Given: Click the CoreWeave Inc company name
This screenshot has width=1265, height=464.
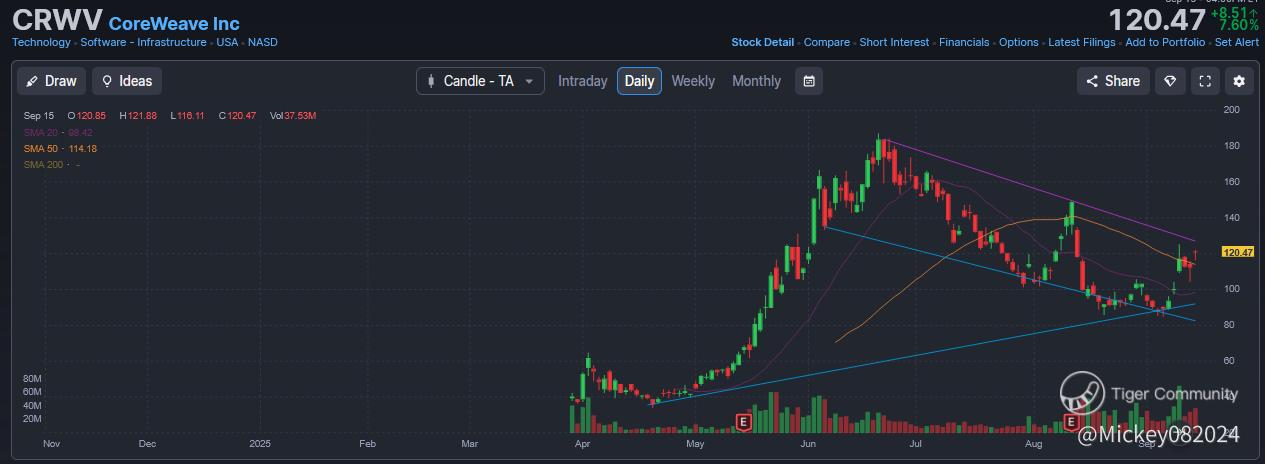Looking at the screenshot, I should [x=174, y=23].
